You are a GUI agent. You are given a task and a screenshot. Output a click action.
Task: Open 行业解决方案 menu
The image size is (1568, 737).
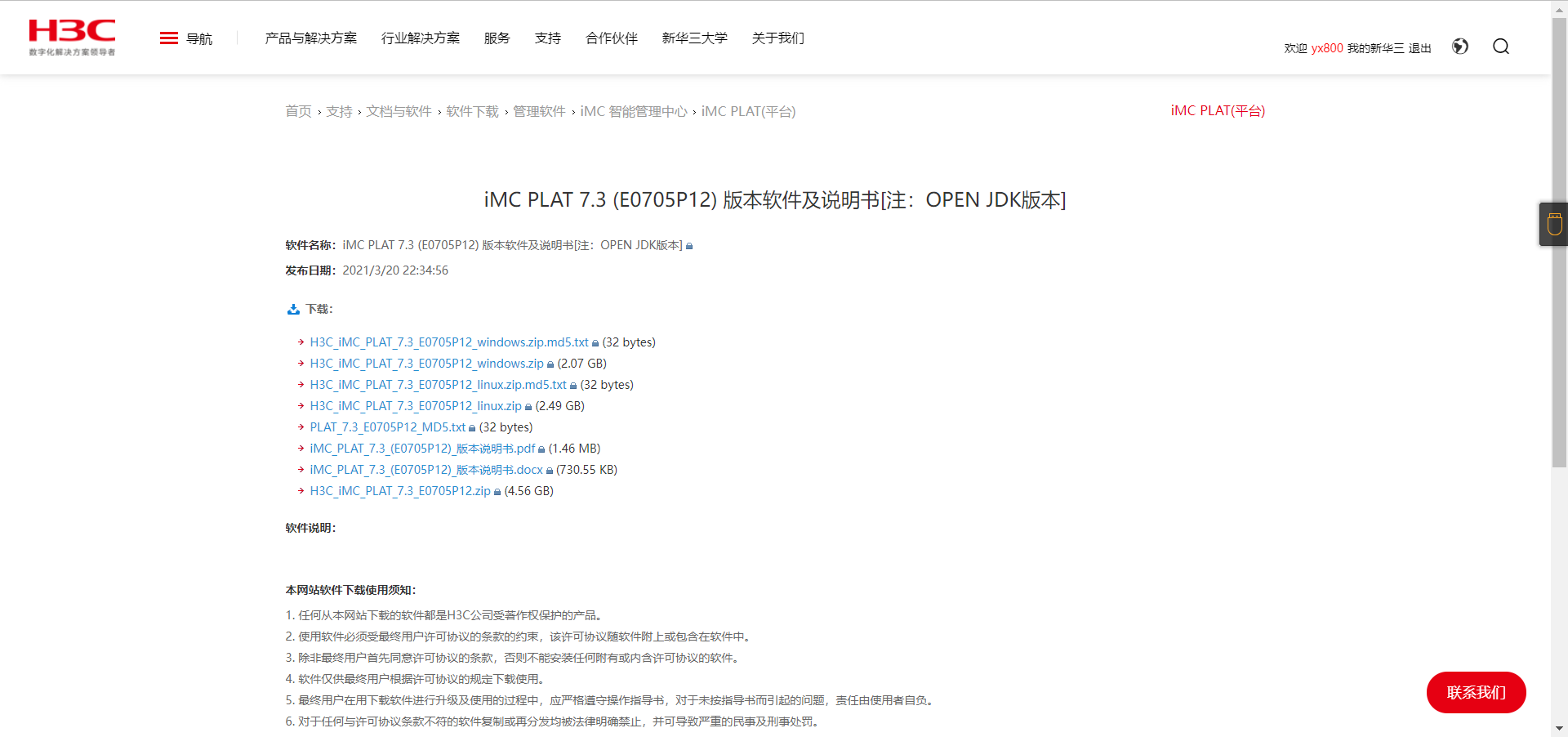tap(421, 38)
